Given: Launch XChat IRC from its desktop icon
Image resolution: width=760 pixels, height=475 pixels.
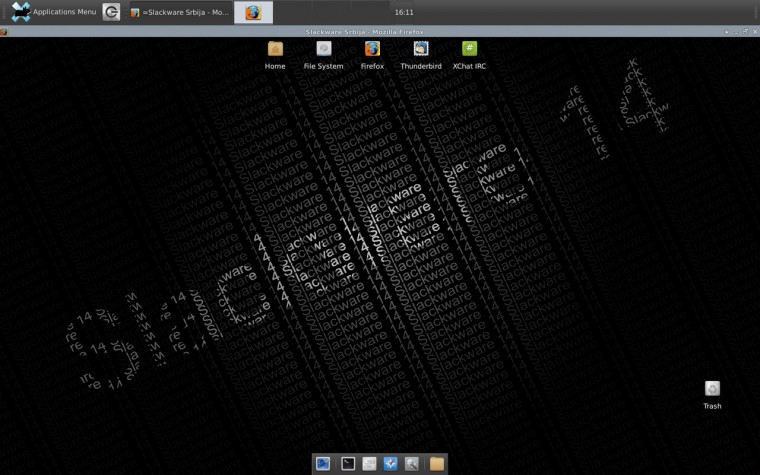Looking at the screenshot, I should (x=469, y=55).
